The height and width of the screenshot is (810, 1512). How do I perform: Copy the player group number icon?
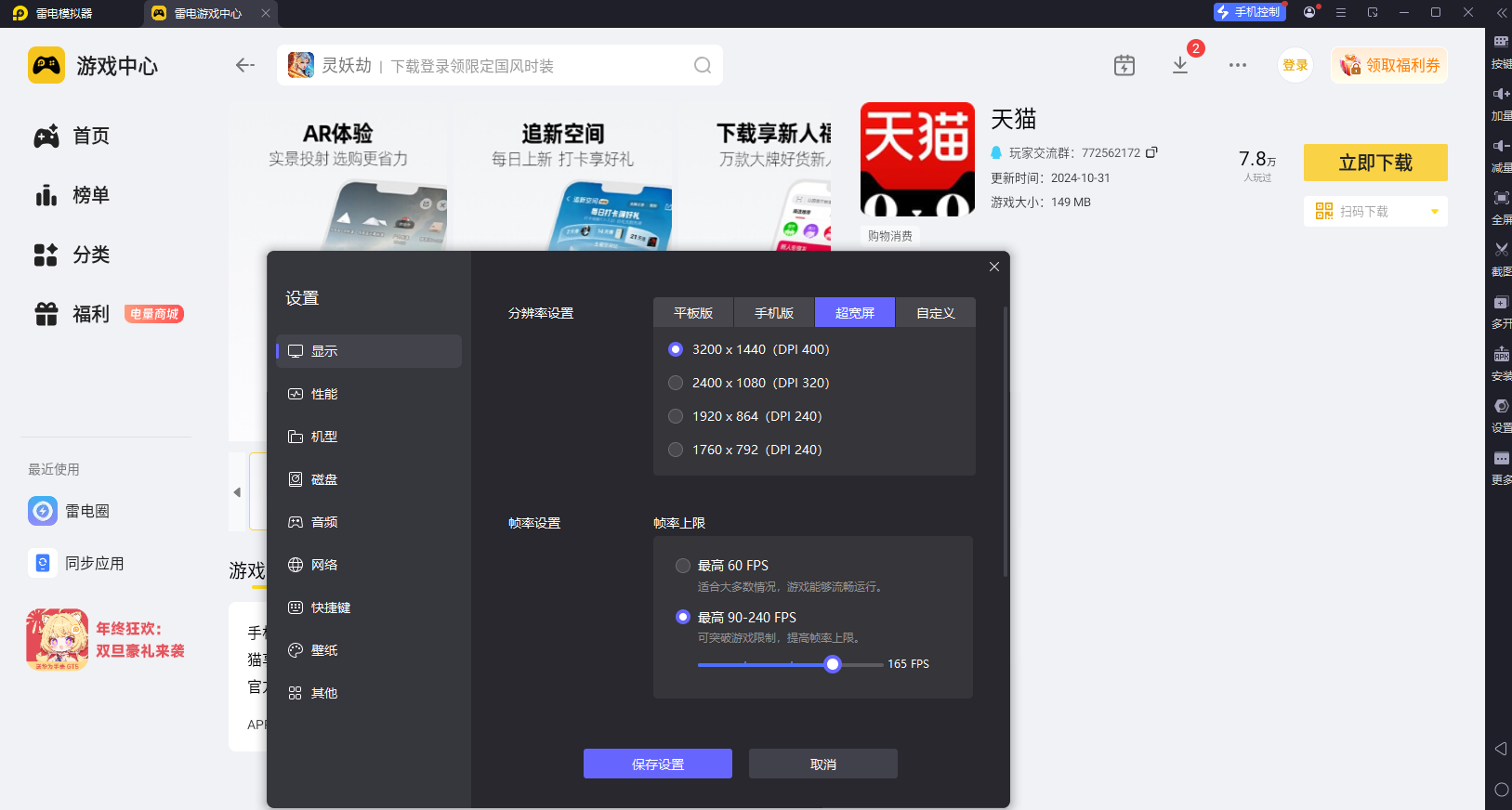1152,152
